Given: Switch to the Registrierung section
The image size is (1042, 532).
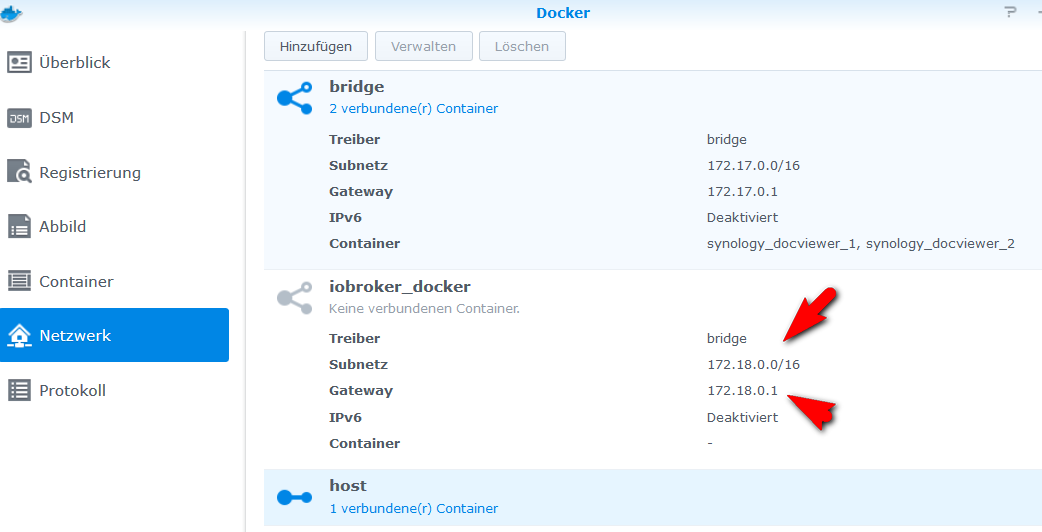Looking at the screenshot, I should [90, 172].
